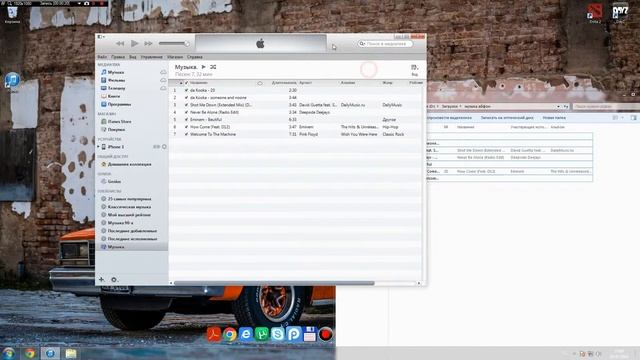This screenshot has width=640, height=360.
Task: Uncheck Welcome To The Machine song
Action: click(x=187, y=134)
